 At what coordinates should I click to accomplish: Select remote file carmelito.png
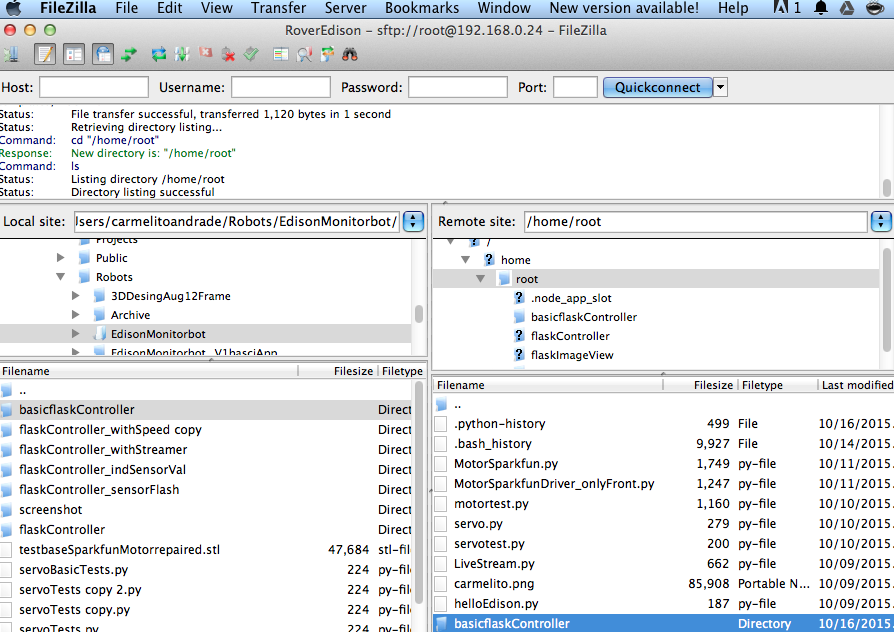pos(664,584)
